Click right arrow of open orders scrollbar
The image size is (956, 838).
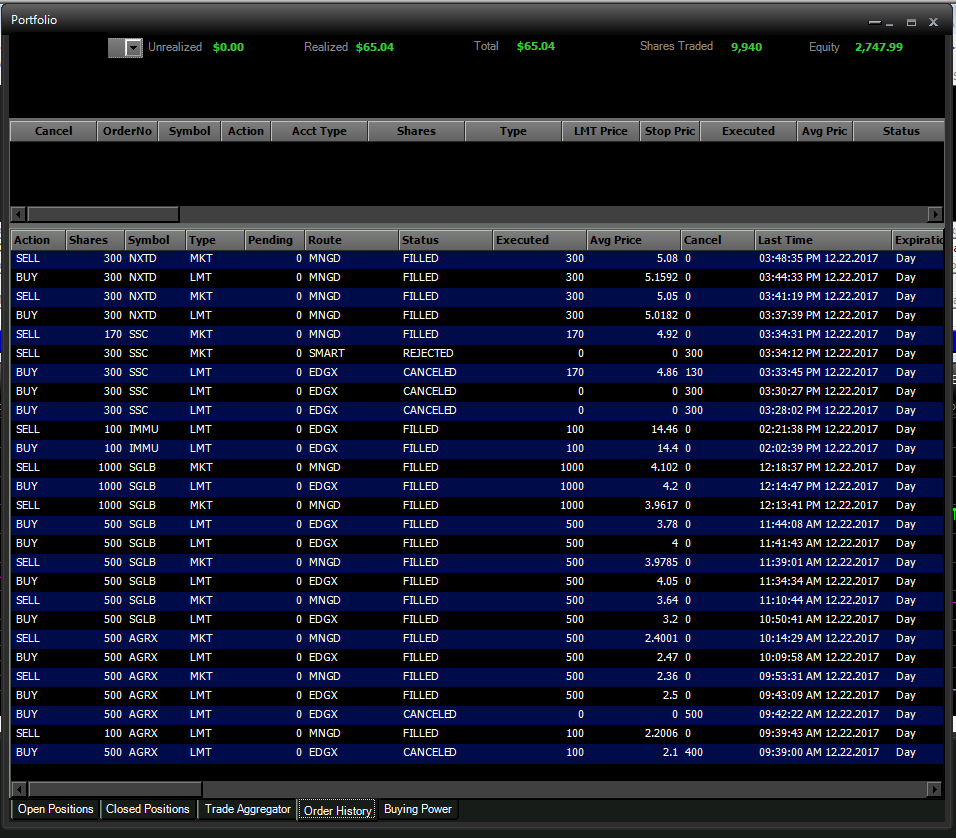click(x=935, y=214)
